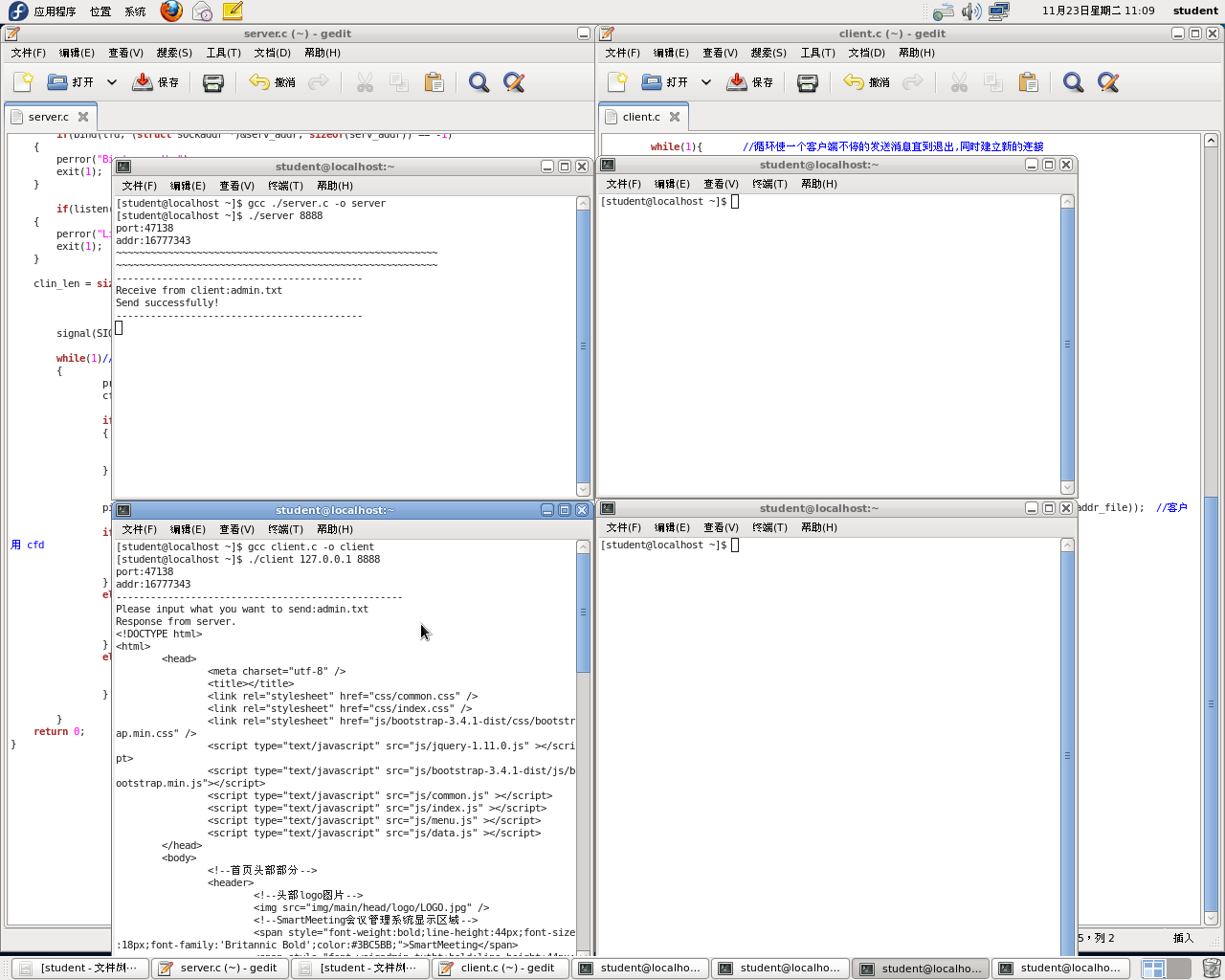
Task: Open the 应用程序 applications menu
Action: point(55,11)
